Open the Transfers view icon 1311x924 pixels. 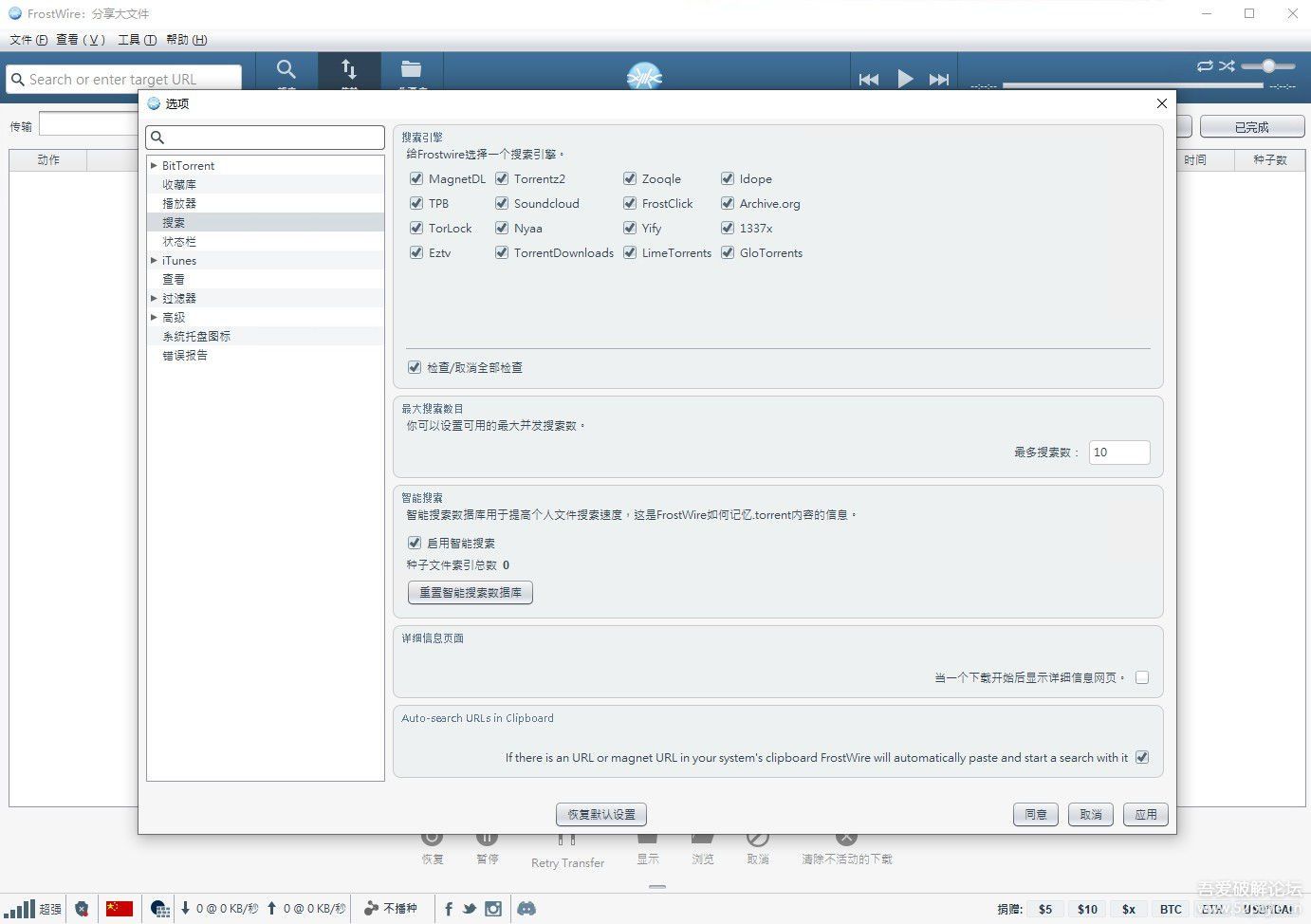[349, 71]
